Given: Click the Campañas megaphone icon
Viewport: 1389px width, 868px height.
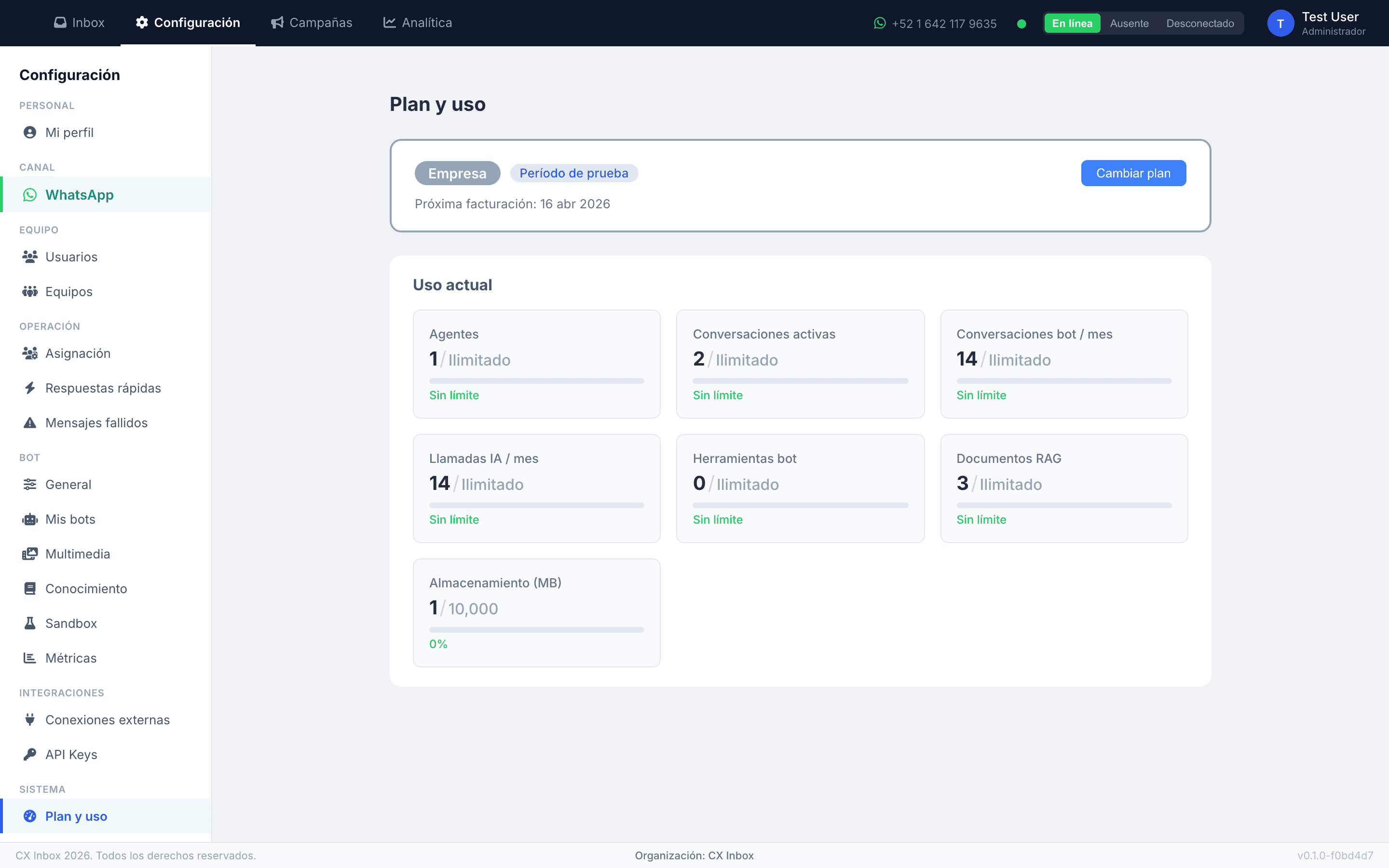Looking at the screenshot, I should click(x=277, y=22).
